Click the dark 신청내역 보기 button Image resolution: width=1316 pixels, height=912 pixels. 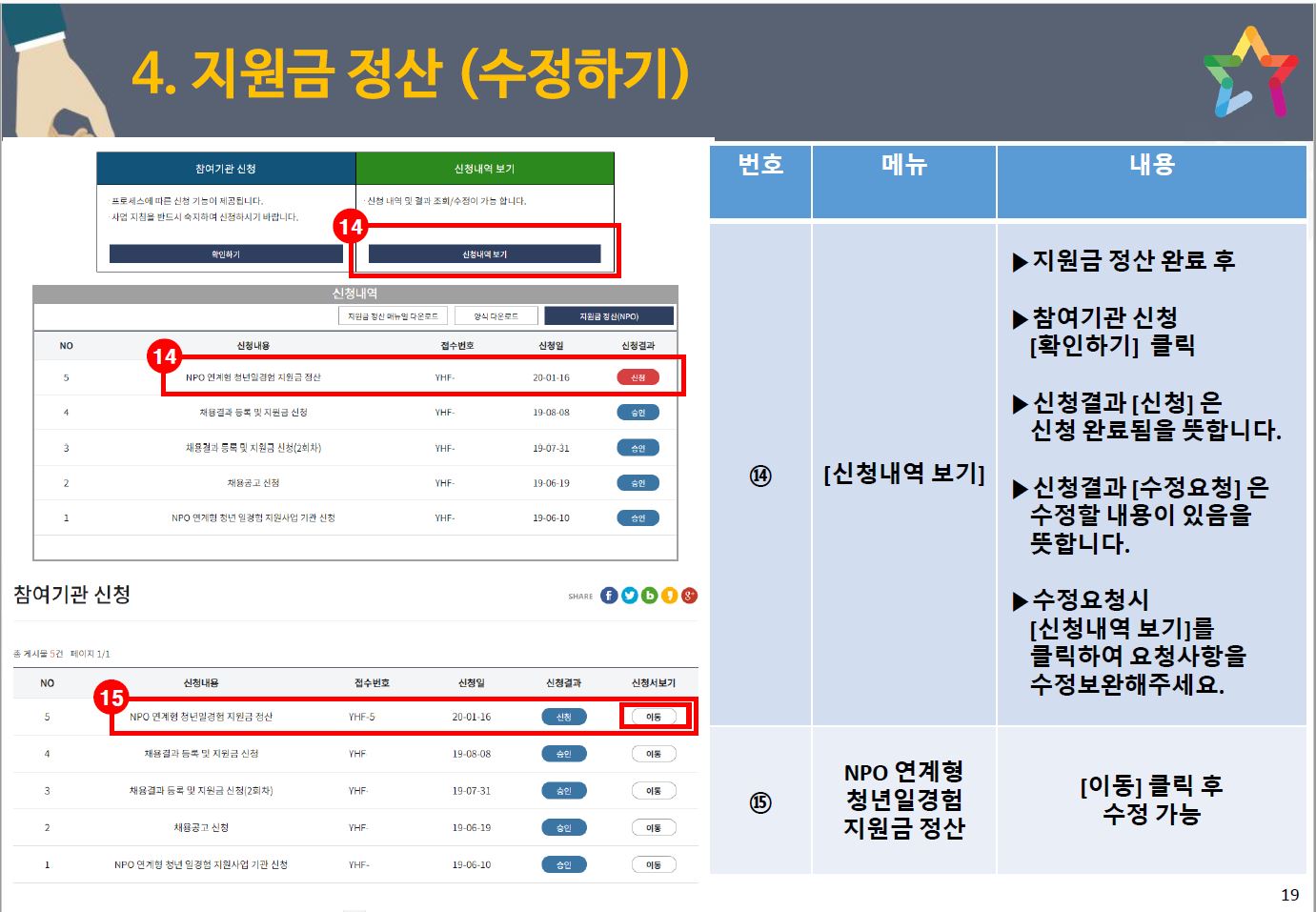[484, 254]
